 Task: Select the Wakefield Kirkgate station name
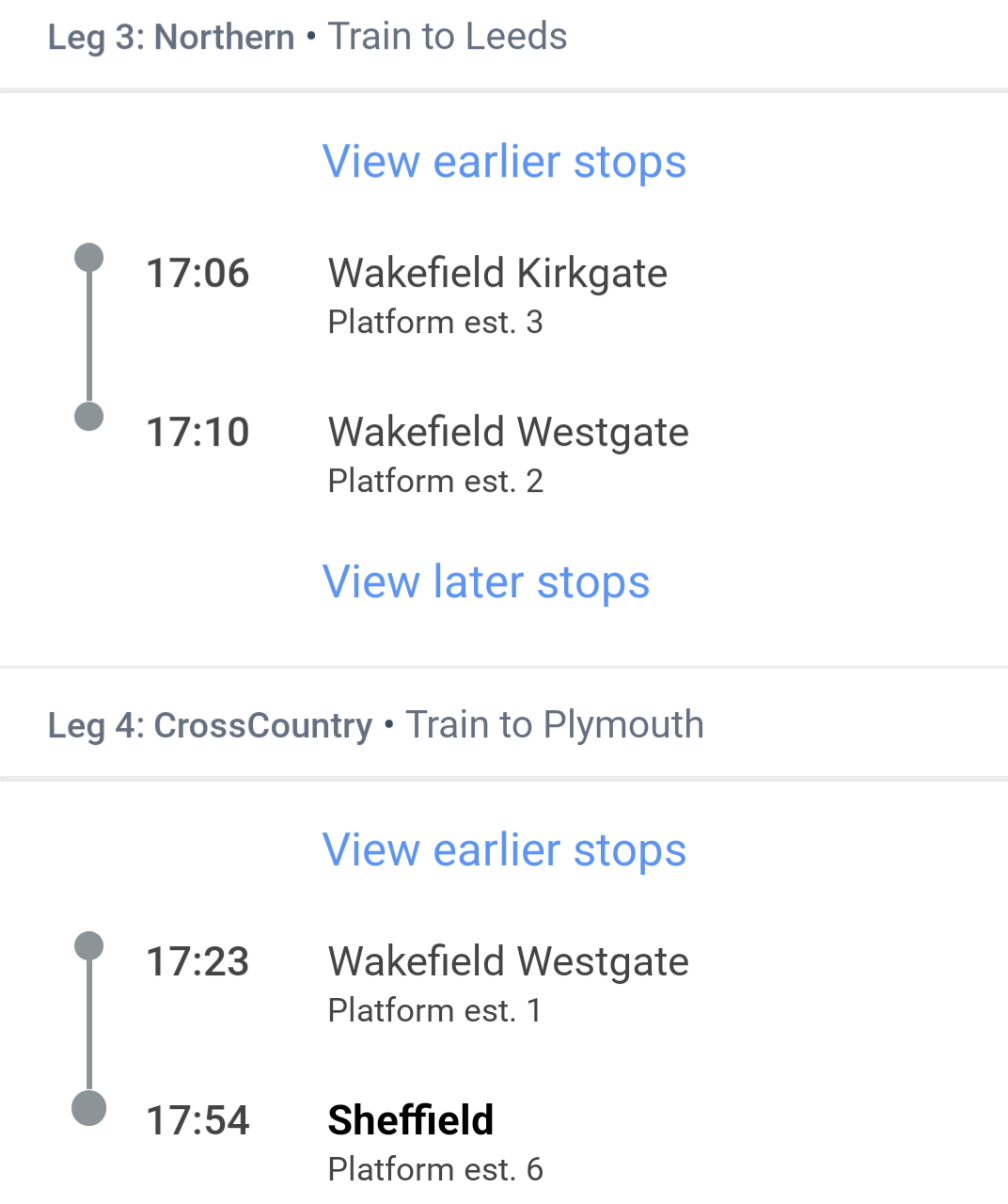click(x=497, y=274)
